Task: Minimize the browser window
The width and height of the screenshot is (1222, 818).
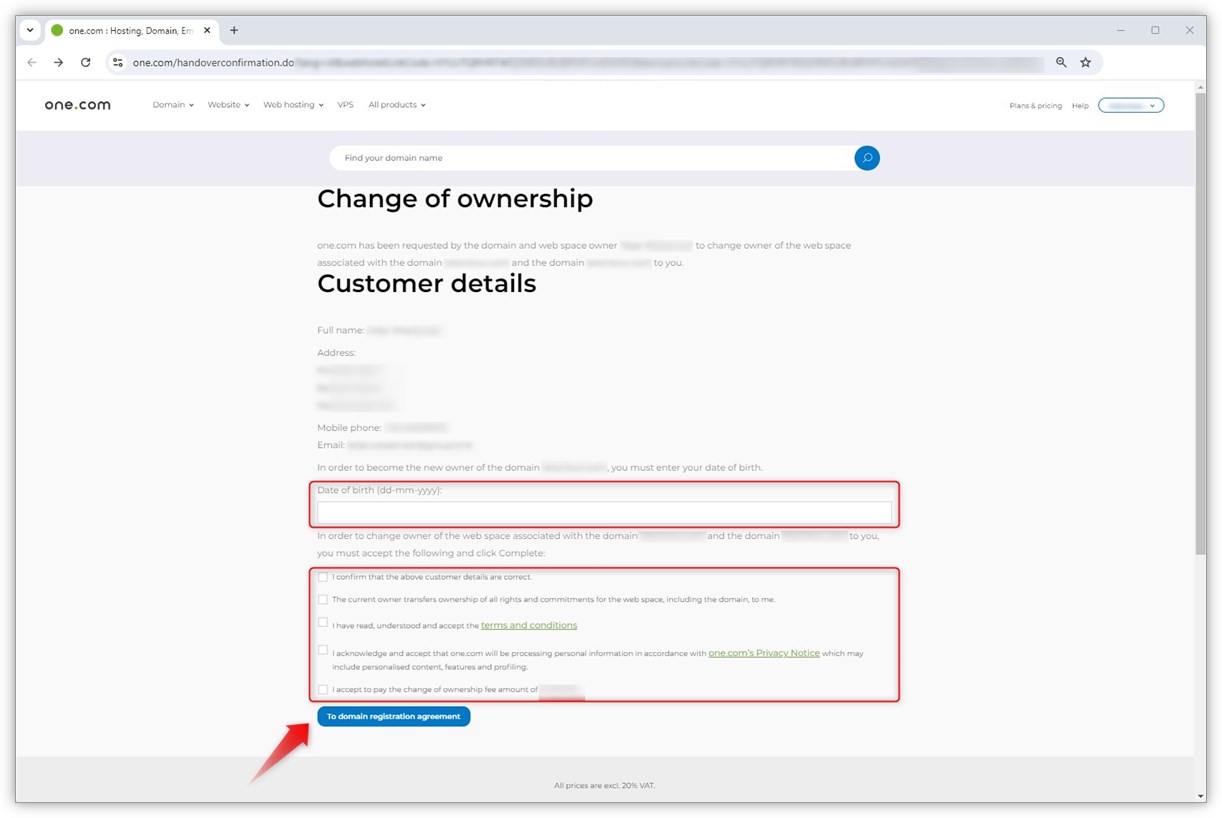Action: [1121, 30]
